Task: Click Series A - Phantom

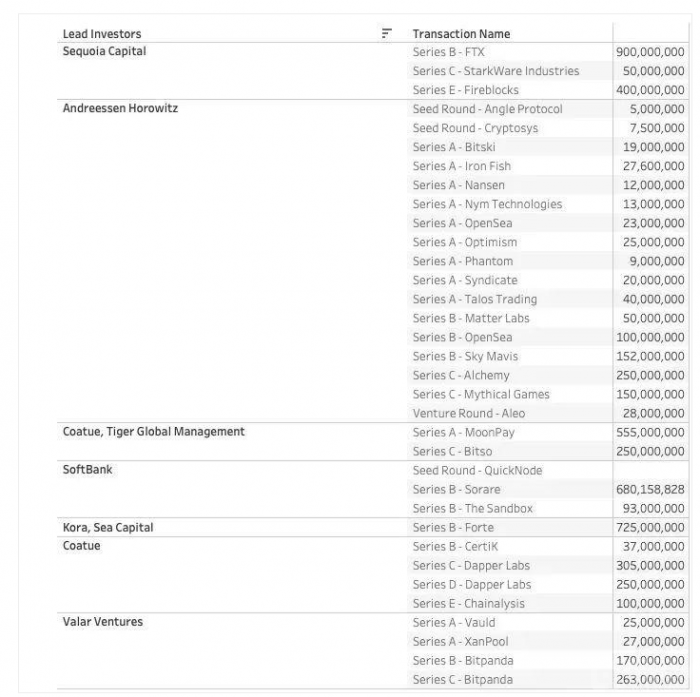Action: click(463, 261)
